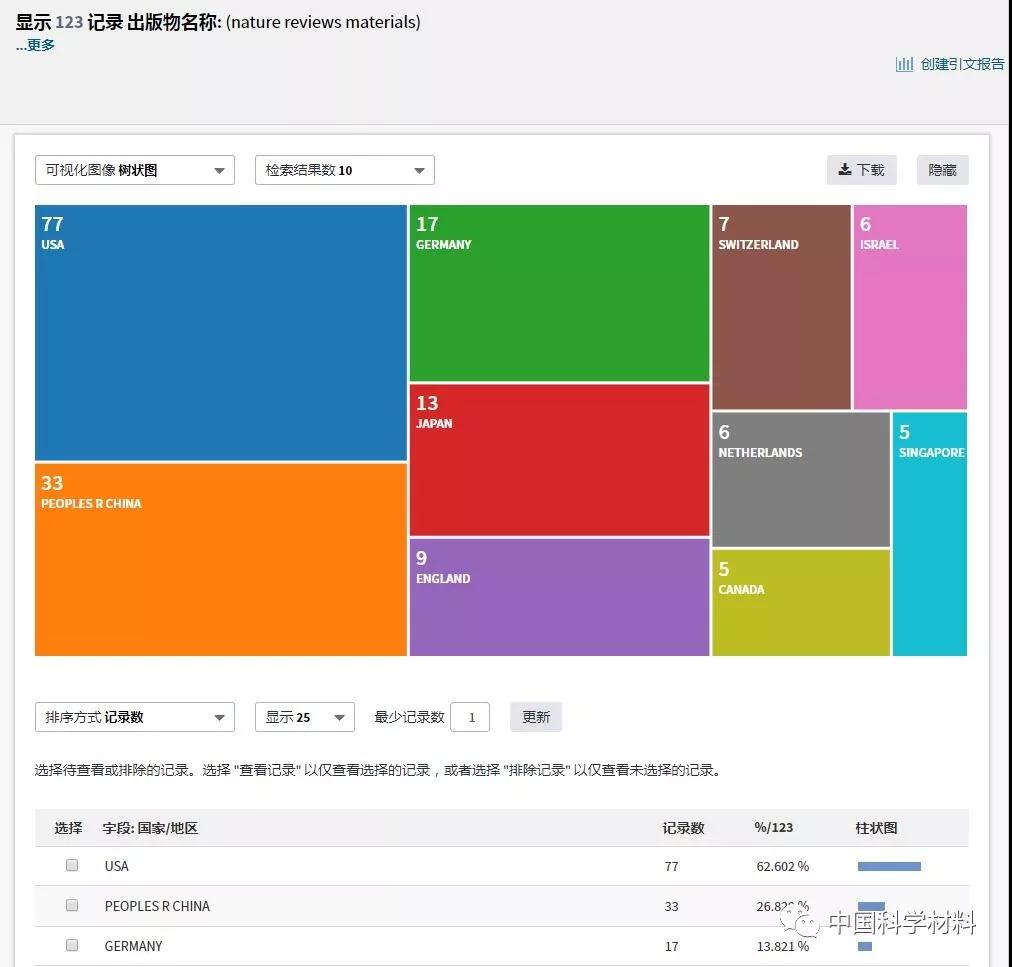
Task: Open the 显示 25 rows dropdown
Action: (304, 717)
